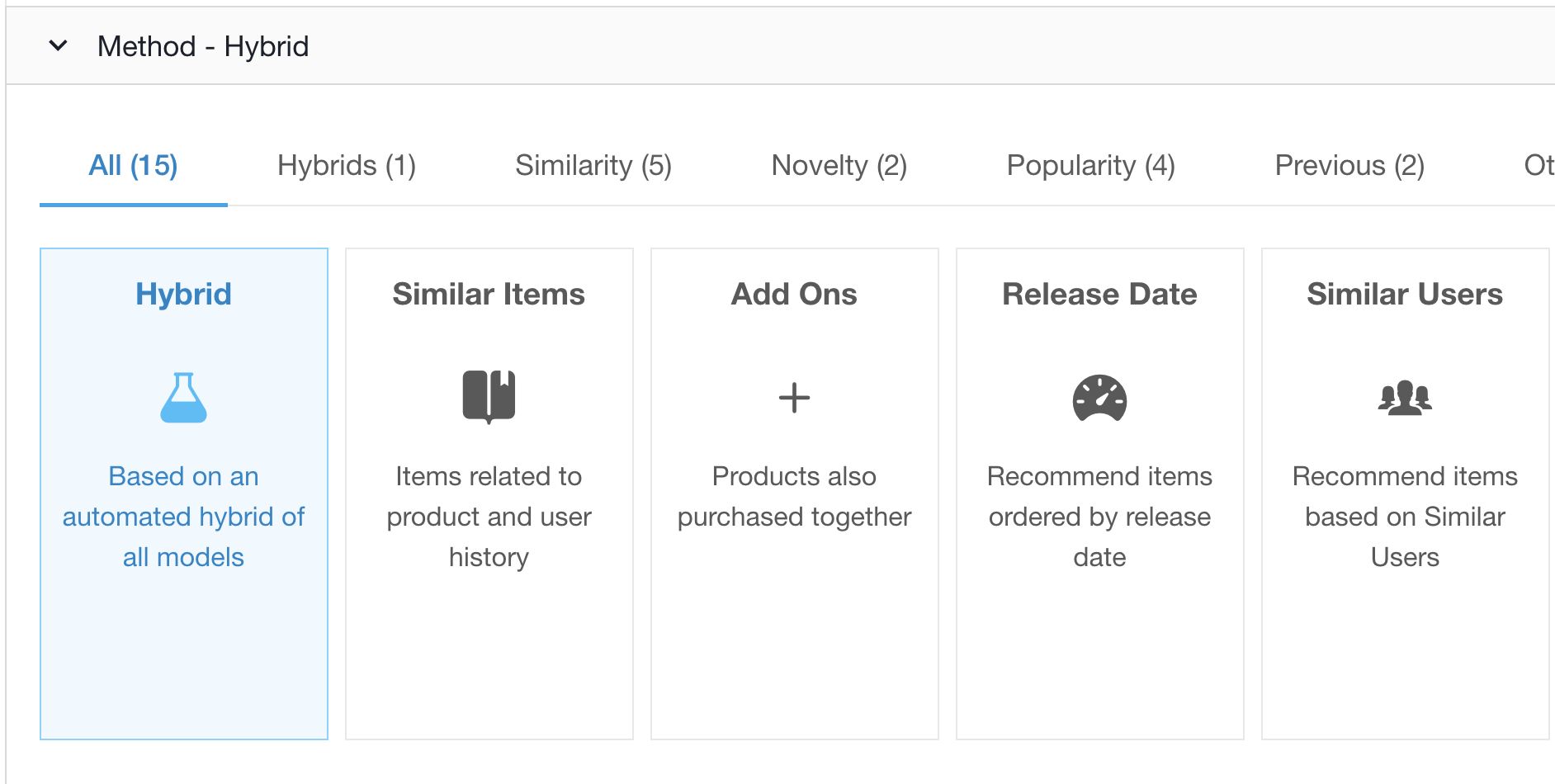Collapse the Method - Hybrid chevron

point(58,45)
